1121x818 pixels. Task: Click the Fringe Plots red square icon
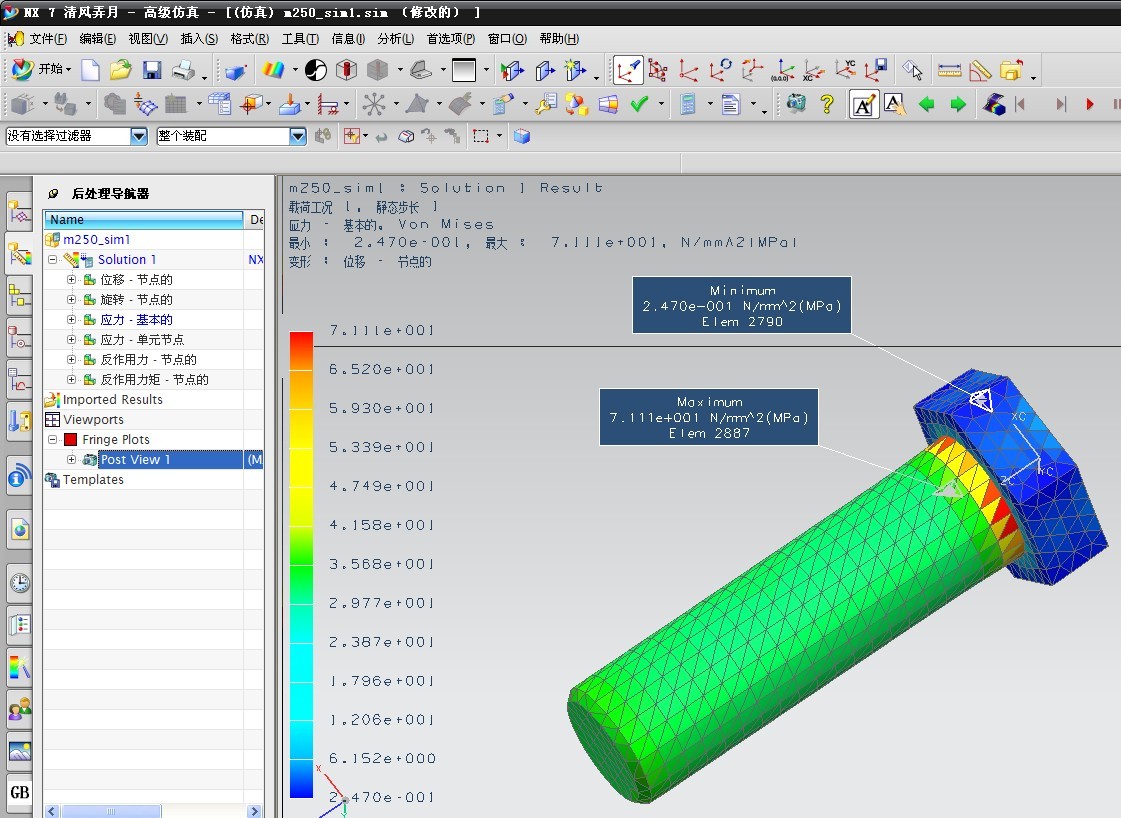click(x=70, y=440)
